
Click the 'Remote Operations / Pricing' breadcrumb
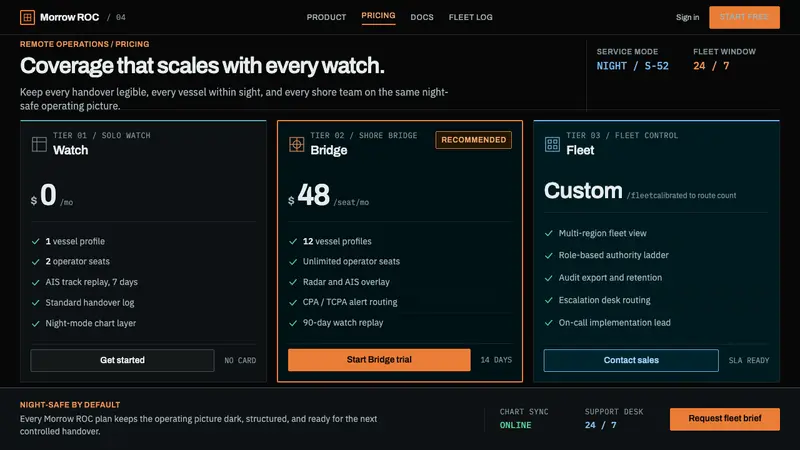point(84,44)
